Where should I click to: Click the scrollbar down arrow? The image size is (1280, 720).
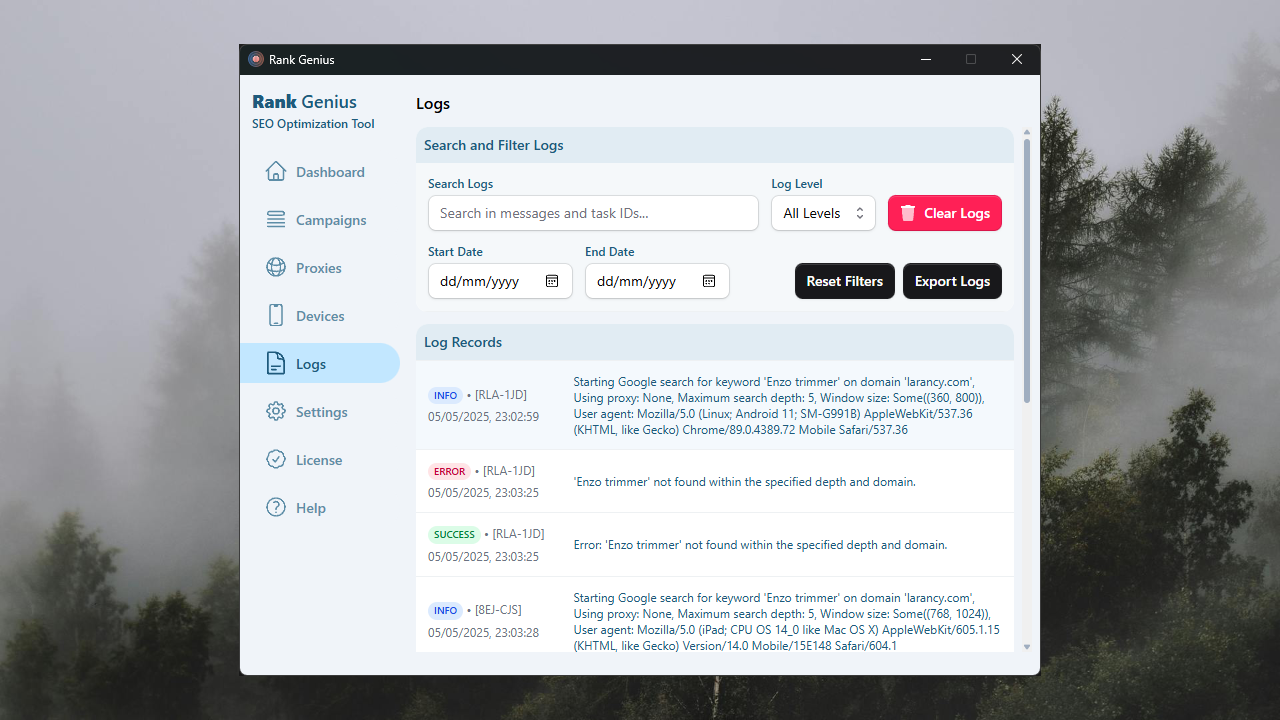(x=1026, y=647)
